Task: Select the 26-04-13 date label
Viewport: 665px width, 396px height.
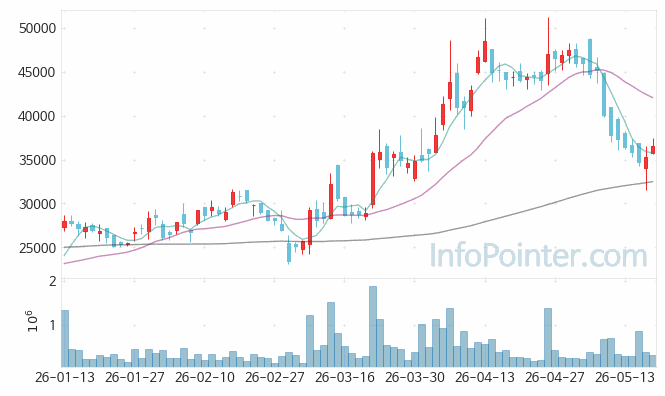Action: pyautogui.click(x=485, y=377)
